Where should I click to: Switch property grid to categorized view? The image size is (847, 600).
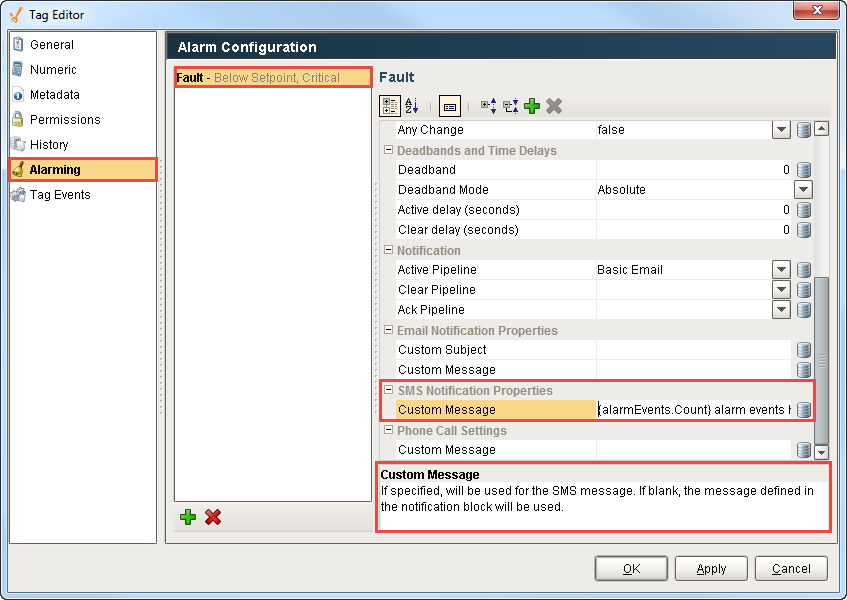[391, 106]
